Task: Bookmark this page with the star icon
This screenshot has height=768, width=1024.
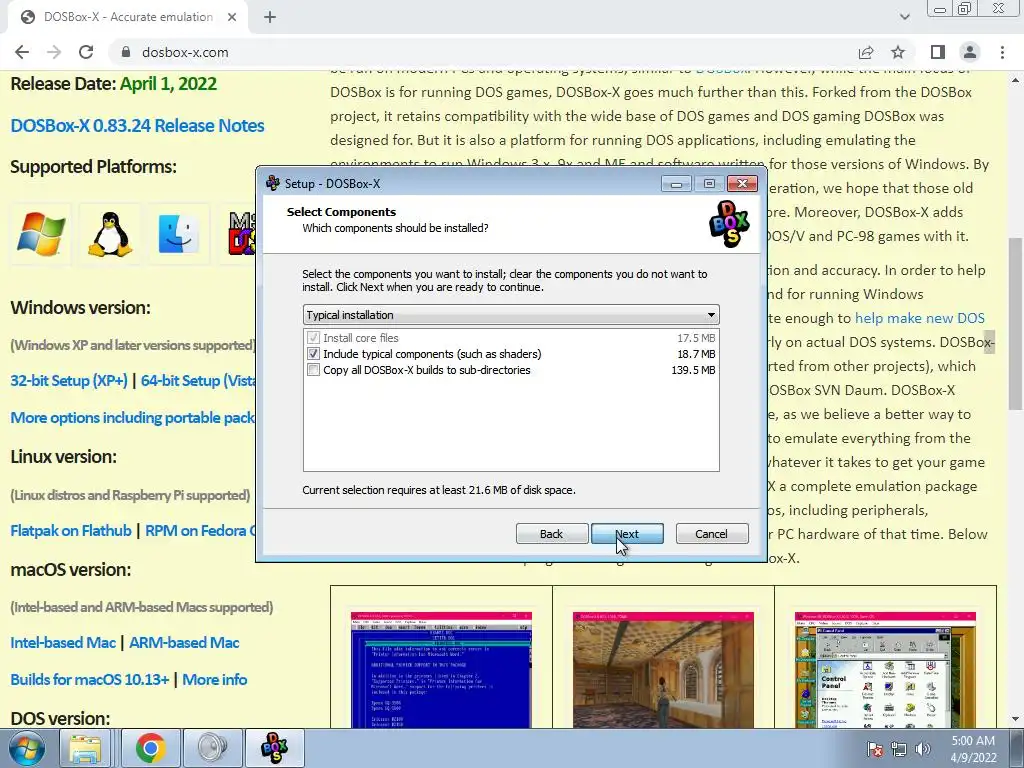Action: (898, 52)
